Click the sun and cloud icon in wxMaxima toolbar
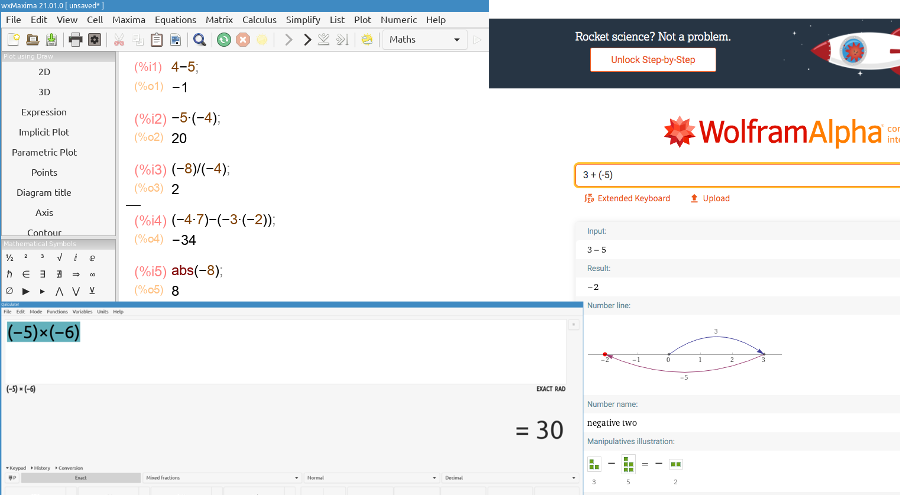The image size is (900, 495). [367, 40]
